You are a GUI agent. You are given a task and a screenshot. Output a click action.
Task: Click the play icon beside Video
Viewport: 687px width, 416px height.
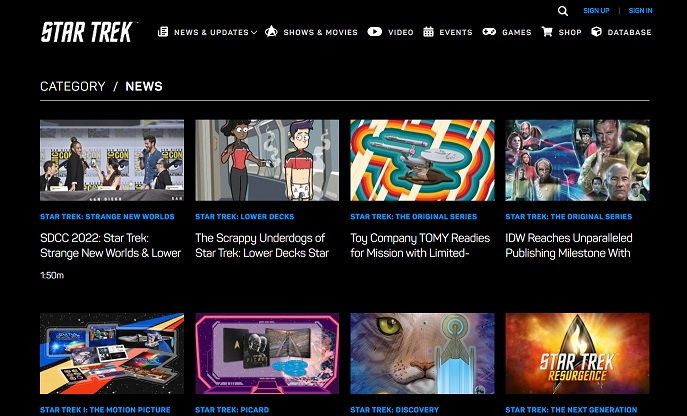tap(375, 32)
